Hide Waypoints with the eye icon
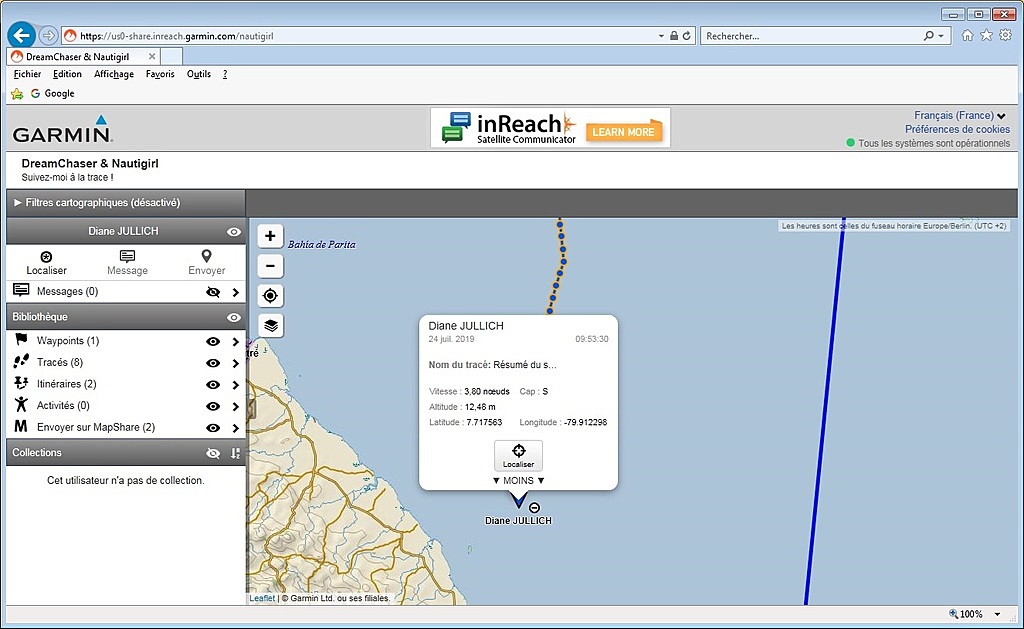This screenshot has height=629, width=1024. tap(213, 342)
